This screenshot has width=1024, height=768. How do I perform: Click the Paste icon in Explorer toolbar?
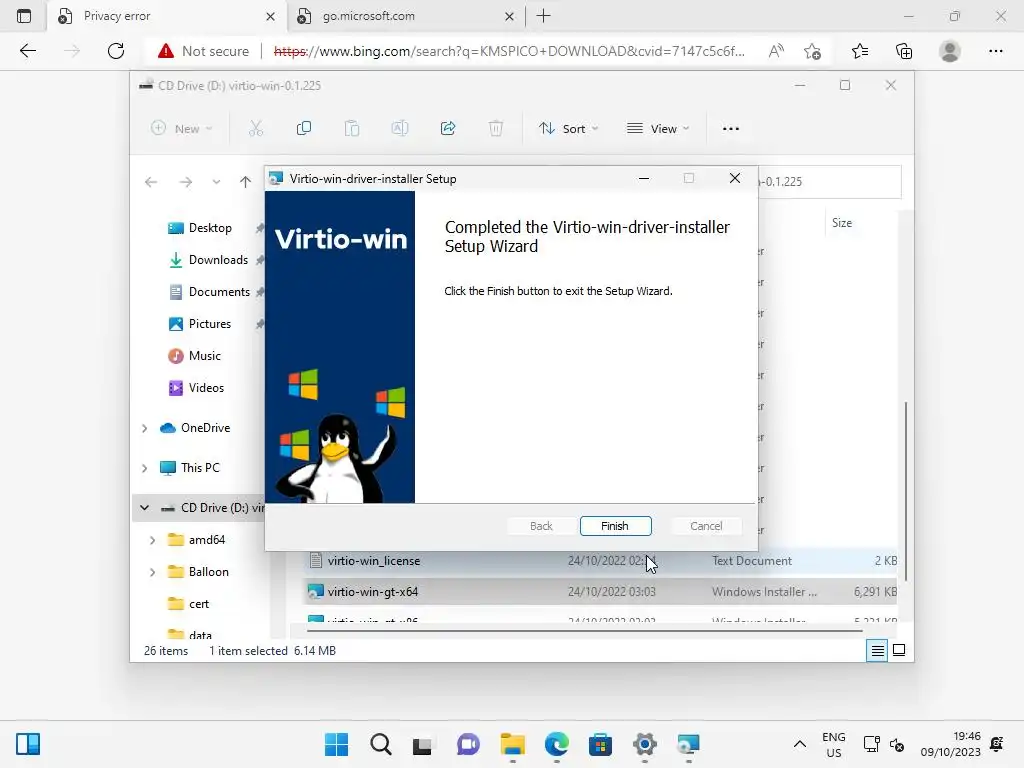352,129
